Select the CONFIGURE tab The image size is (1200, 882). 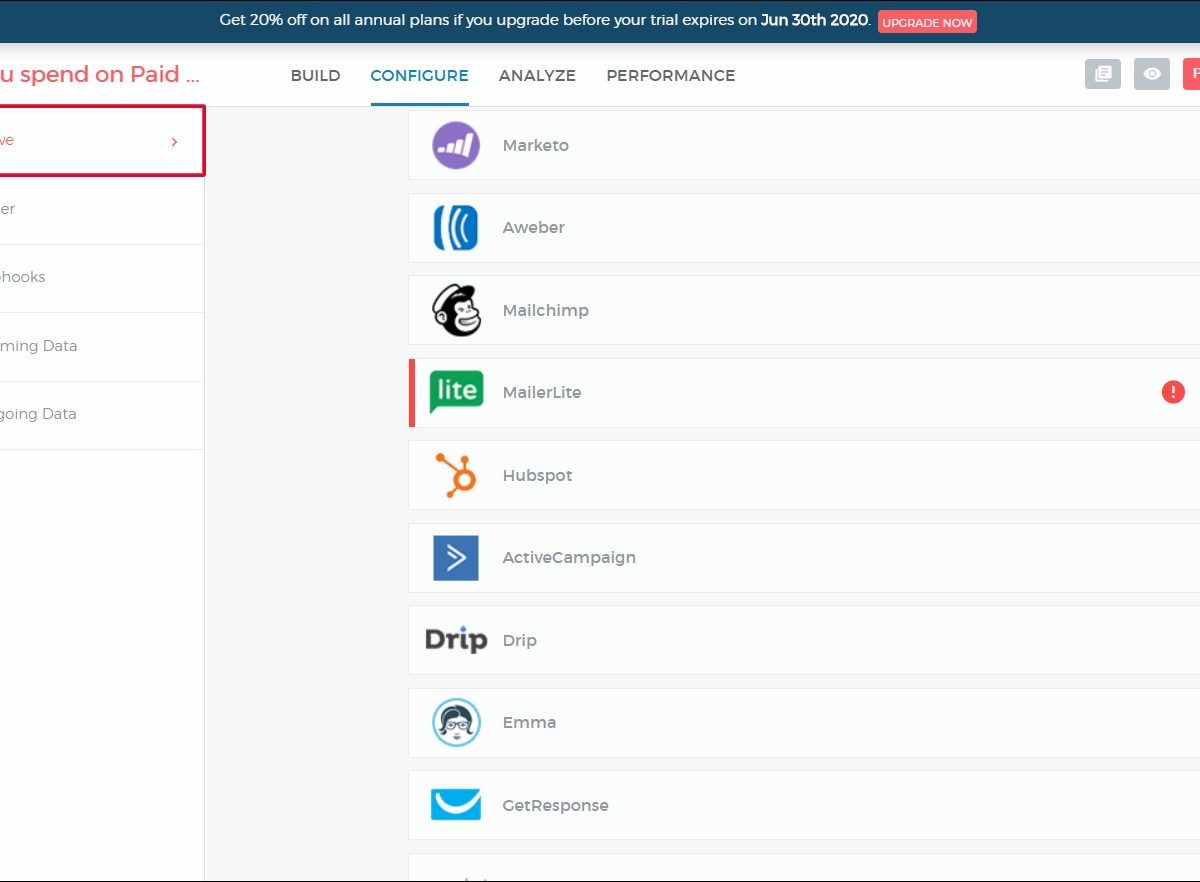click(x=419, y=76)
